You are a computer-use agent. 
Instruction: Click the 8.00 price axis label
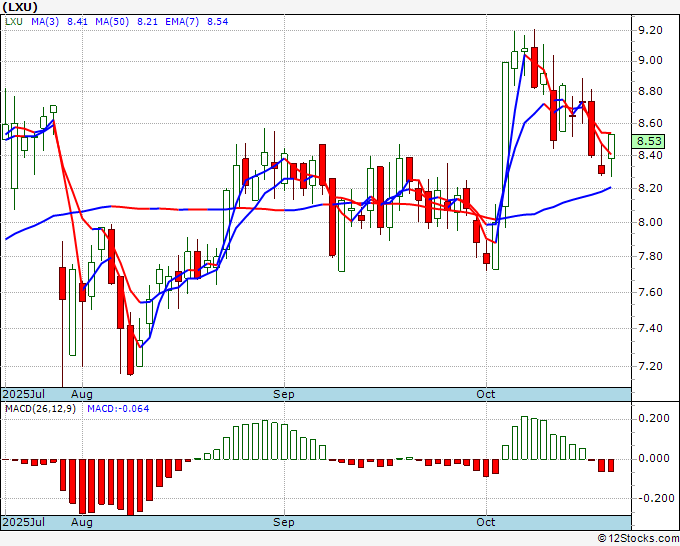(650, 222)
